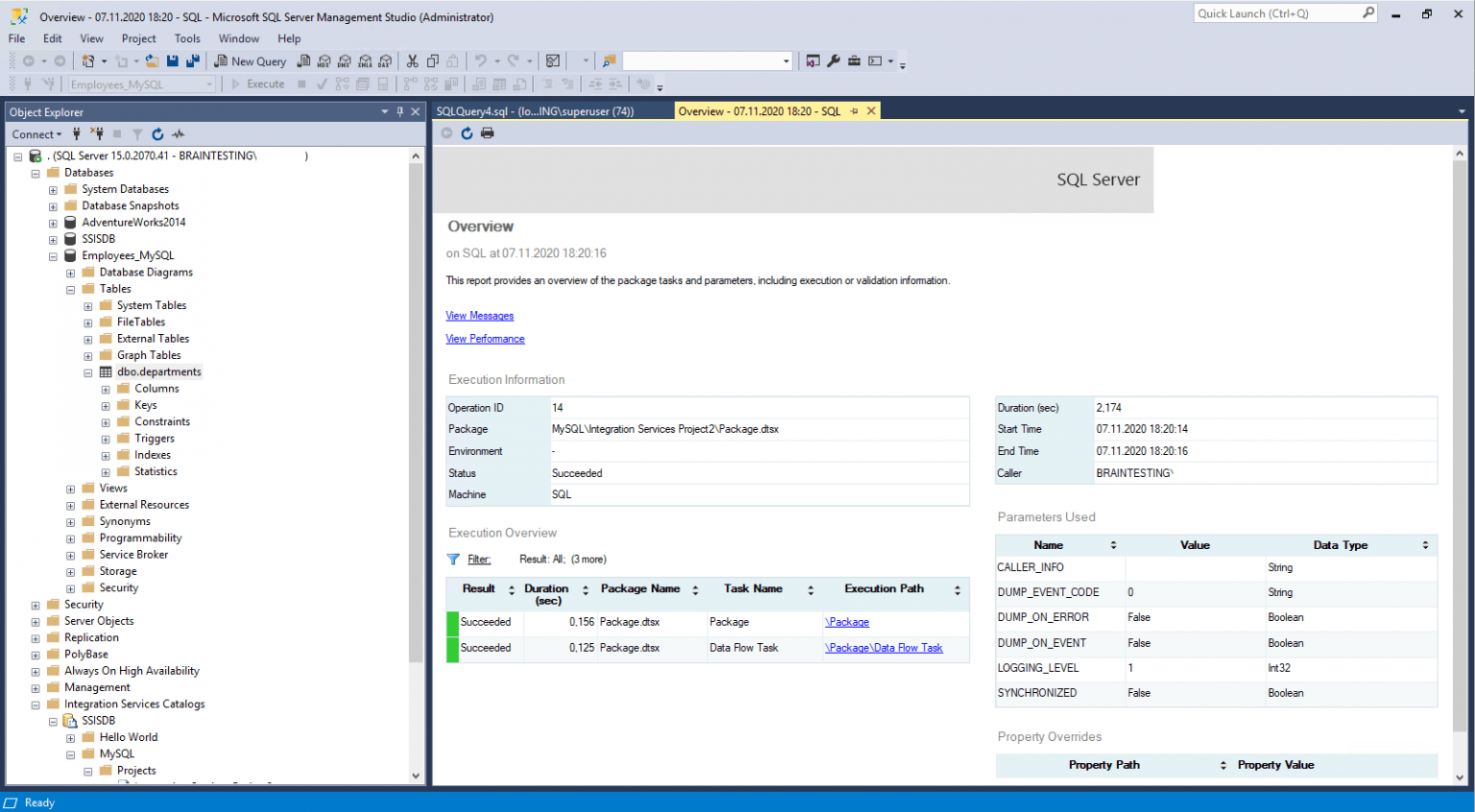Click the Database Engine Query icon beside New Query
Image resolution: width=1475 pixels, height=812 pixels.
pyautogui.click(x=304, y=61)
